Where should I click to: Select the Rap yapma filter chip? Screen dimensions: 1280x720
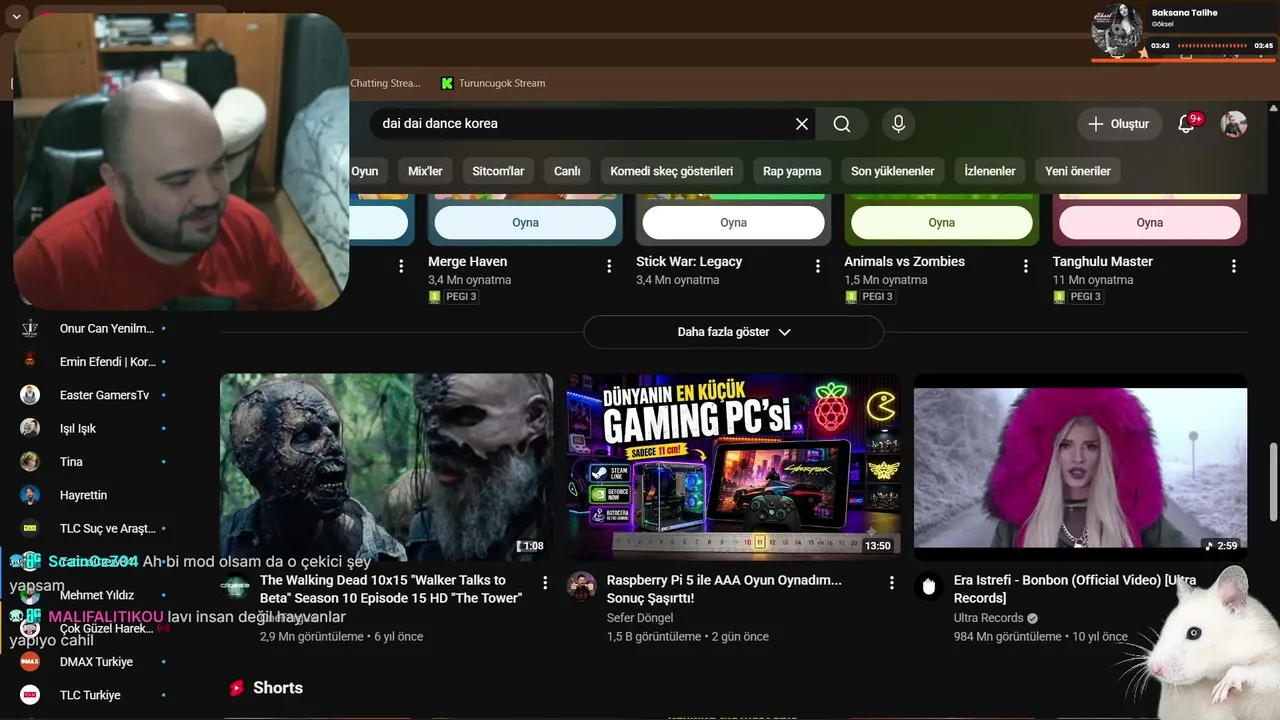tap(792, 171)
